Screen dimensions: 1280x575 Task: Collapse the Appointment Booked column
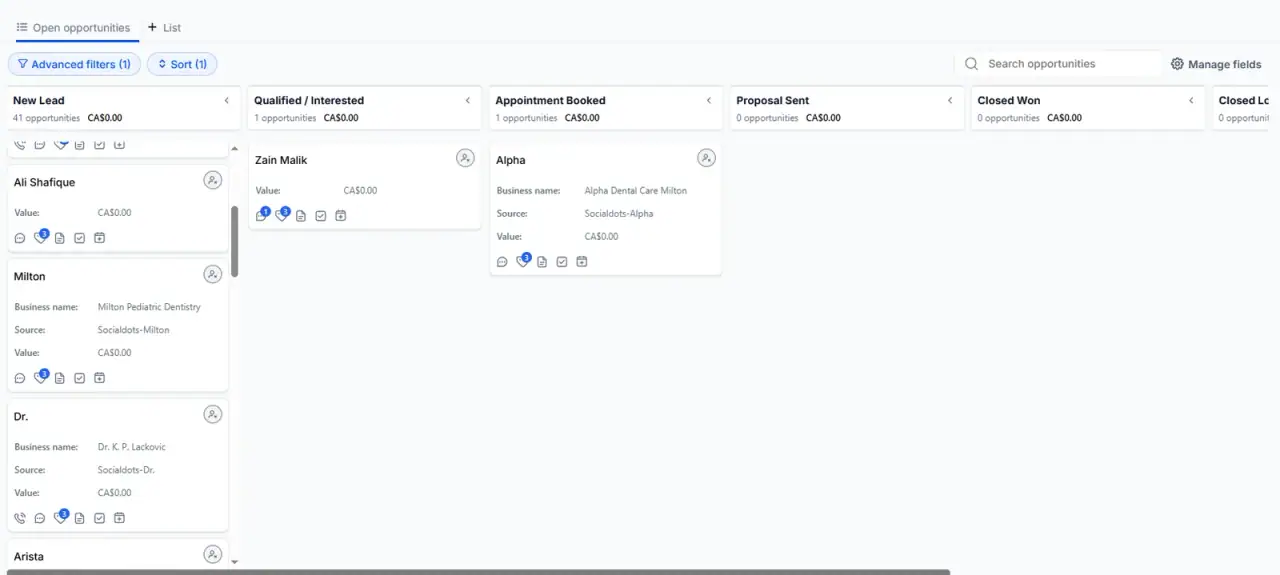click(709, 100)
